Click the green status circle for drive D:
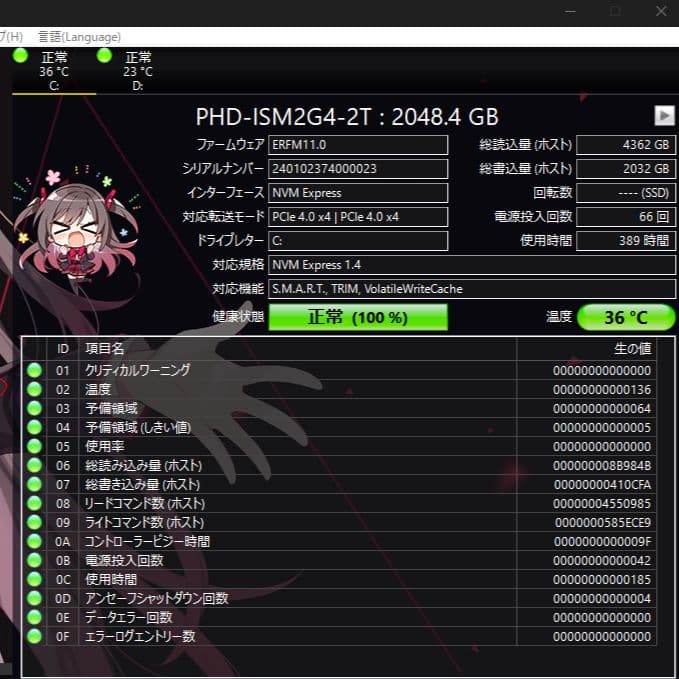Screen dimensions: 679x679 point(104,55)
